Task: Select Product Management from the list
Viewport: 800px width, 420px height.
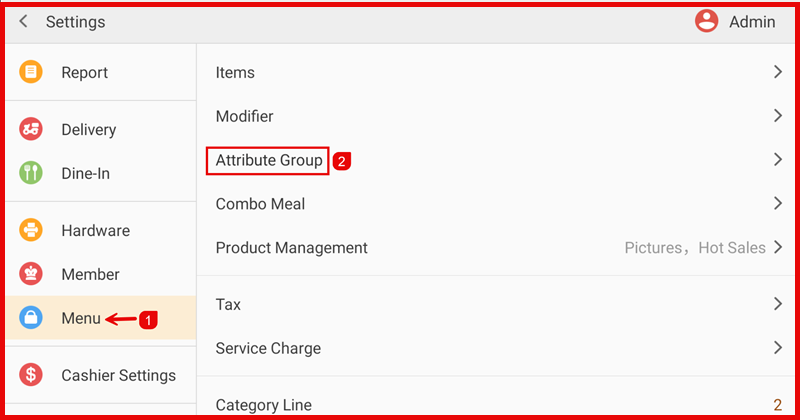Action: (292, 248)
